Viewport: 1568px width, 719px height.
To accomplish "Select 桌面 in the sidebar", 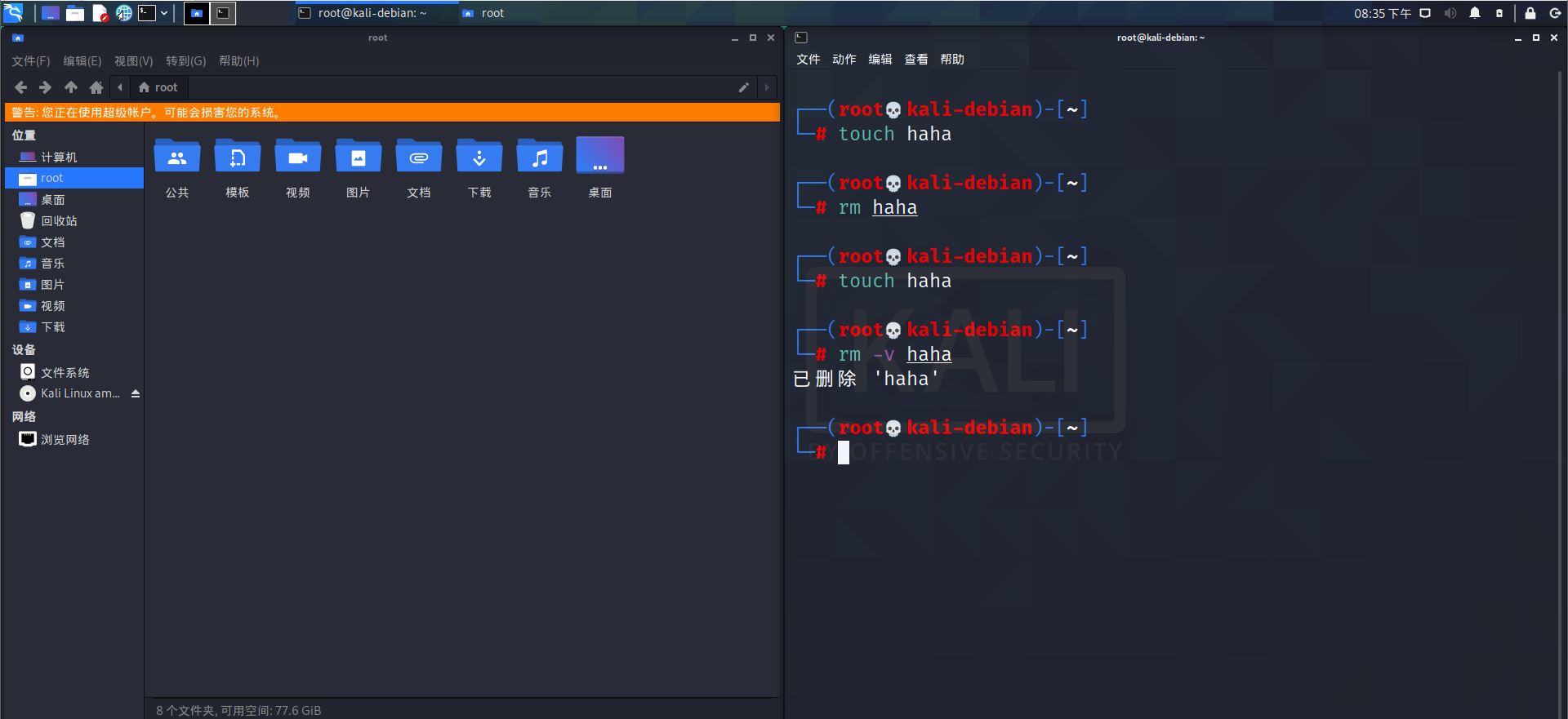I will point(74,199).
